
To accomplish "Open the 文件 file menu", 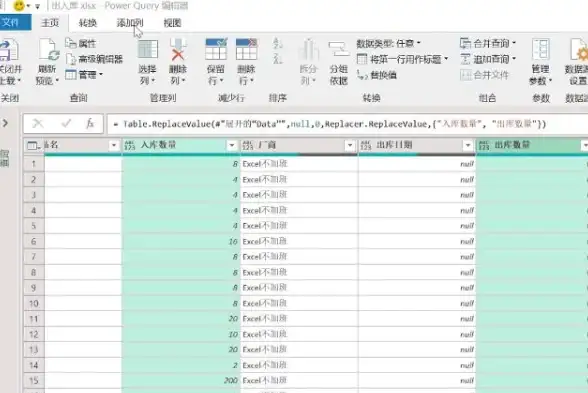I will click(x=10, y=22).
